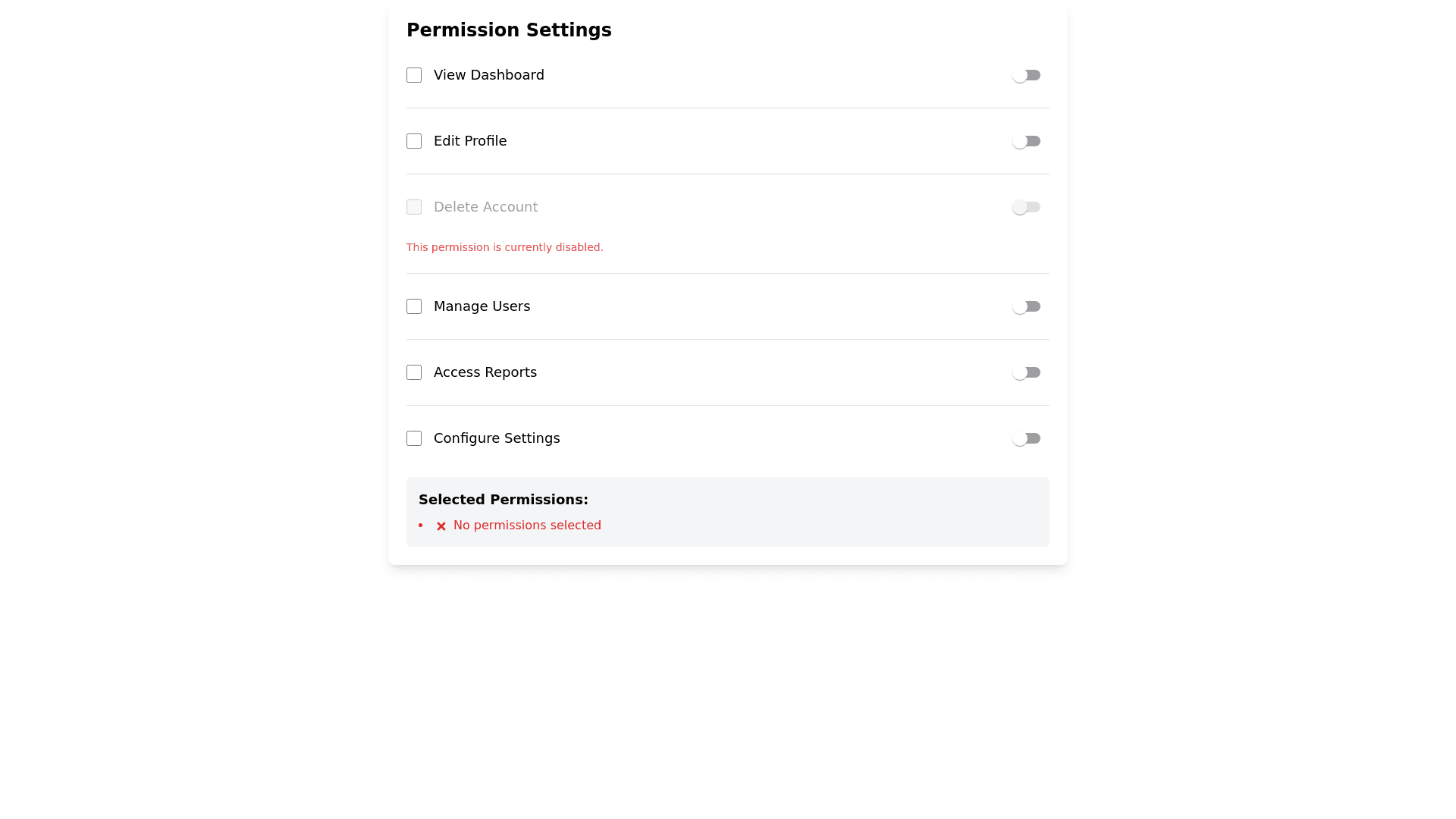Select the Access Reports checkbox
Image resolution: width=1456 pixels, height=819 pixels.
pyautogui.click(x=414, y=372)
